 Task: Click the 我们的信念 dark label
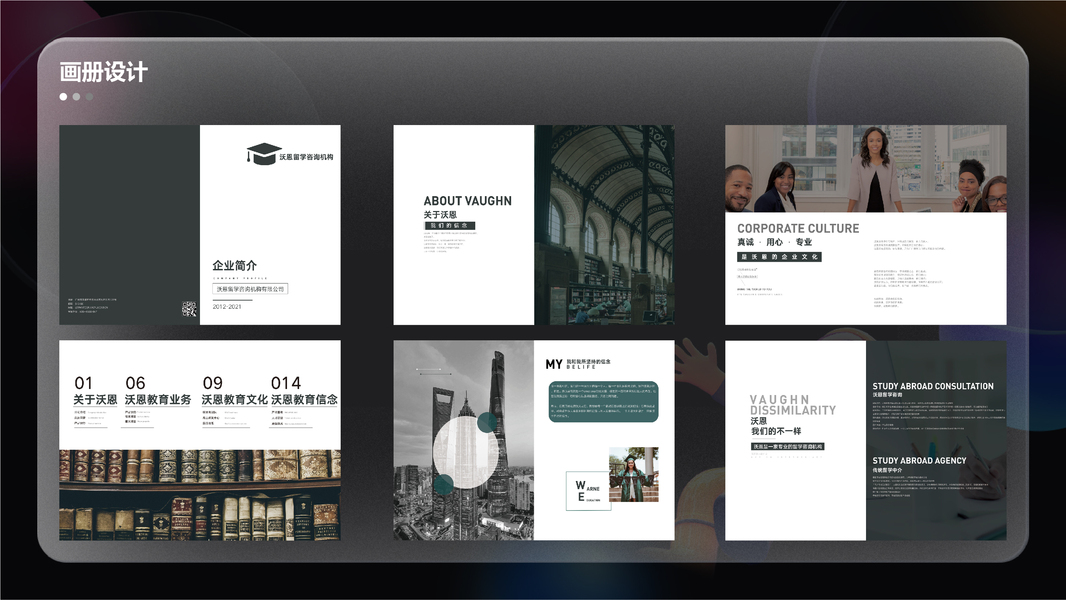tap(449, 226)
